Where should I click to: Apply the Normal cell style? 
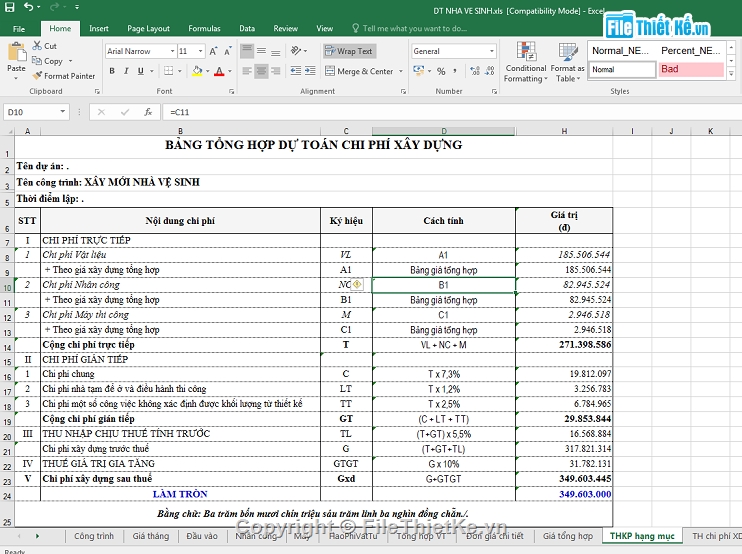coord(622,69)
